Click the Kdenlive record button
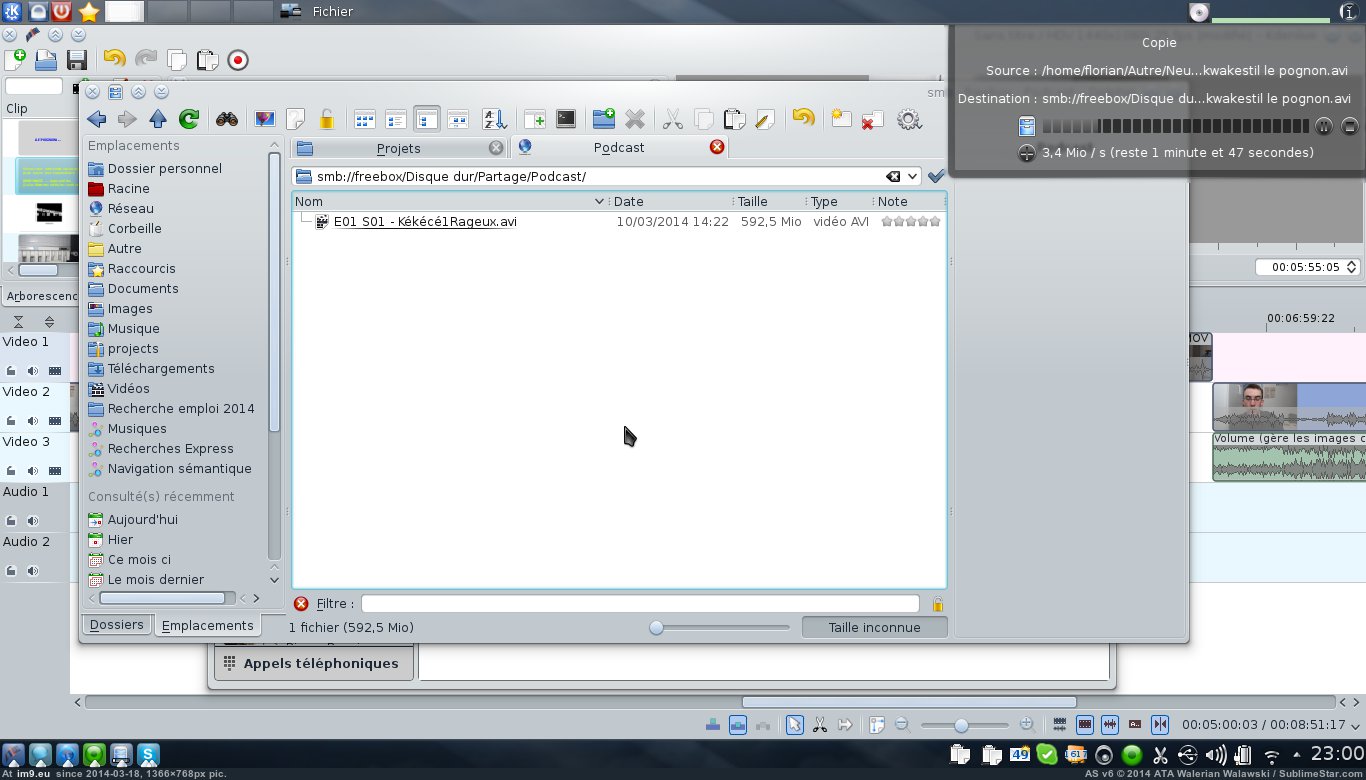This screenshot has height=780, width=1366. (238, 60)
